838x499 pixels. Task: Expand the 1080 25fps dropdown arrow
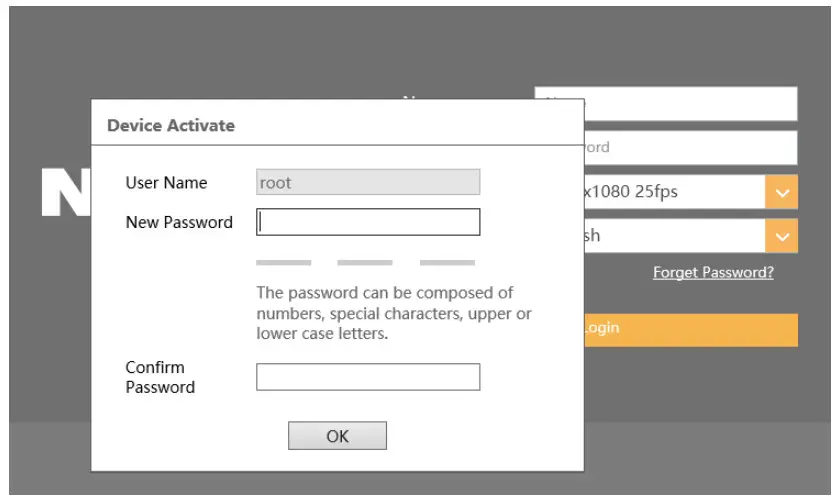[782, 191]
